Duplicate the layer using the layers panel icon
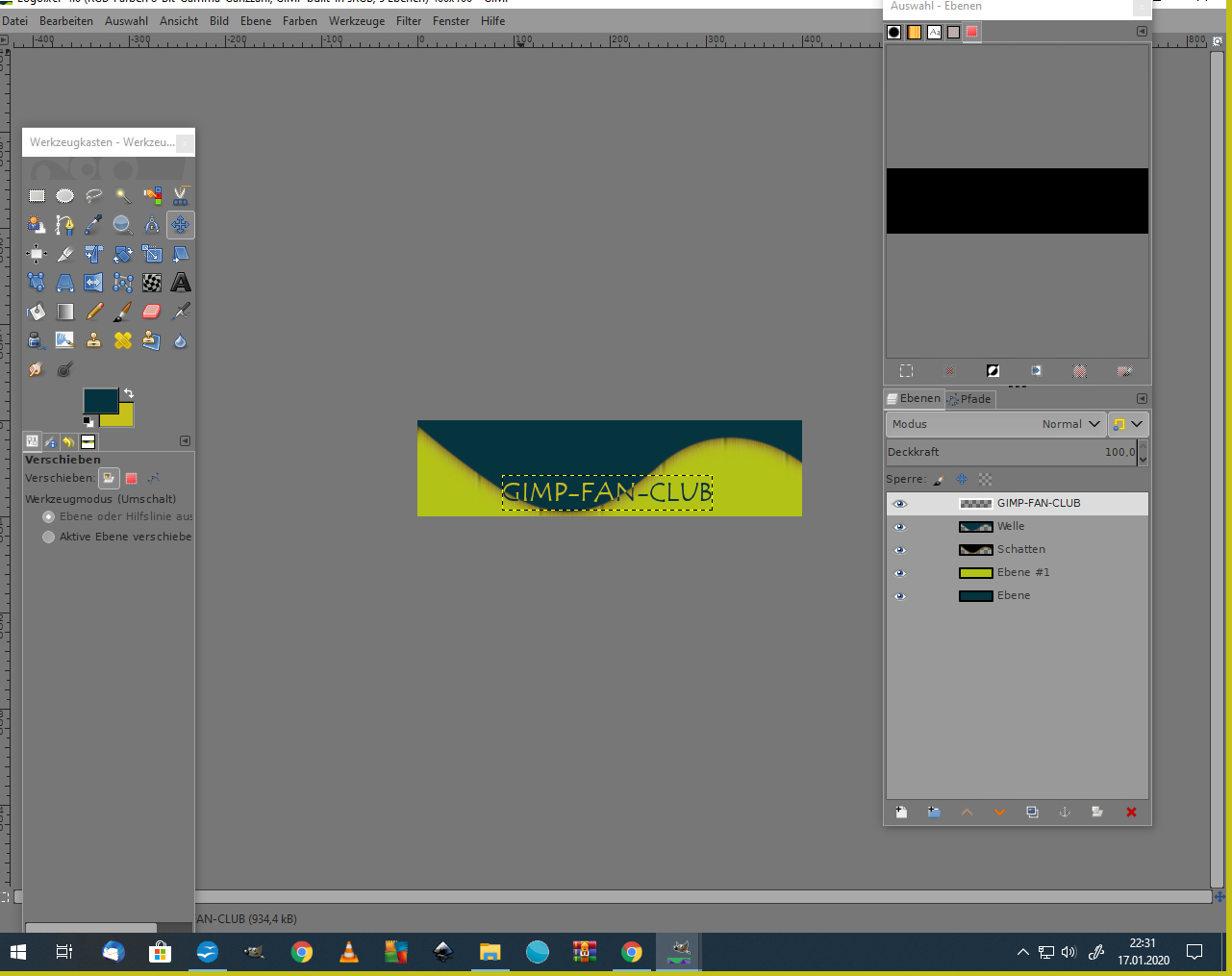 pos(1032,813)
